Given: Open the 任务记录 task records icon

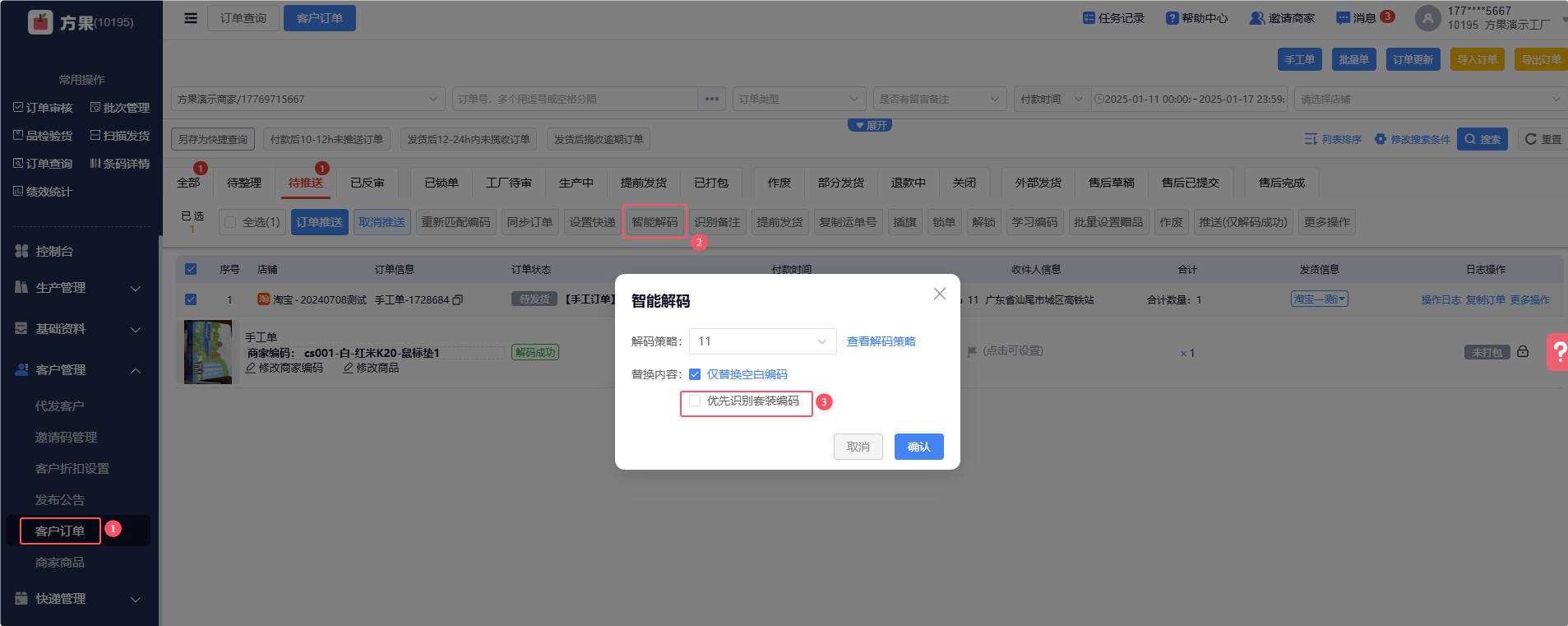Looking at the screenshot, I should (x=1089, y=18).
